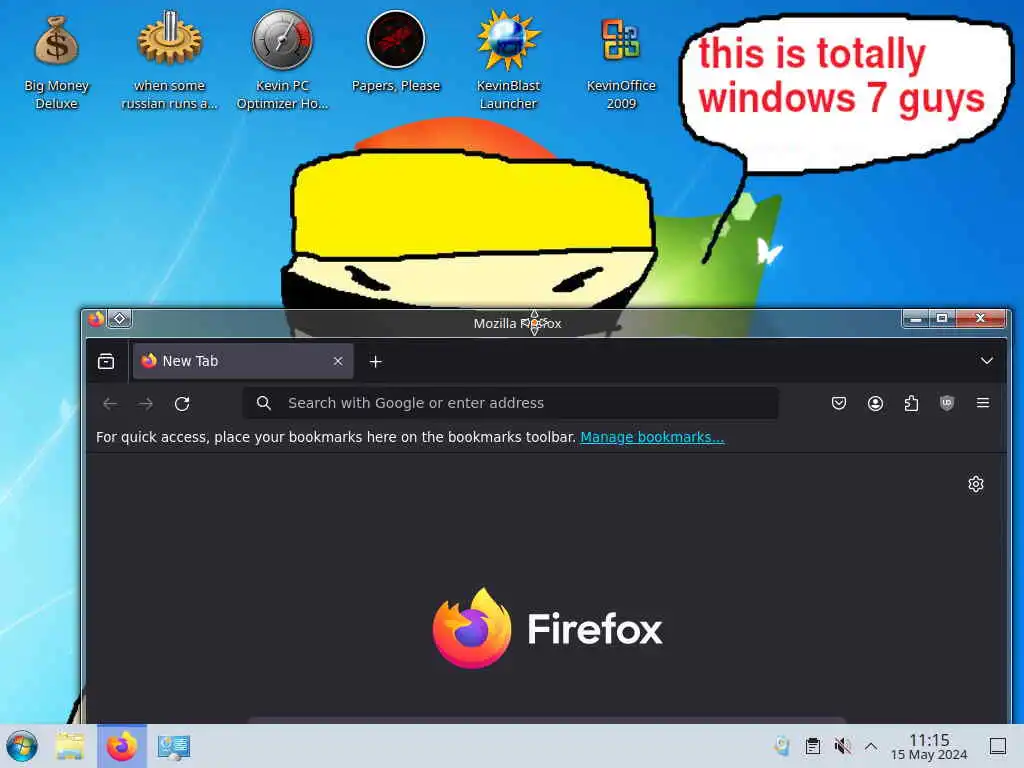Open system settings monitor icon in taskbar
The image size is (1024, 768).
click(174, 746)
